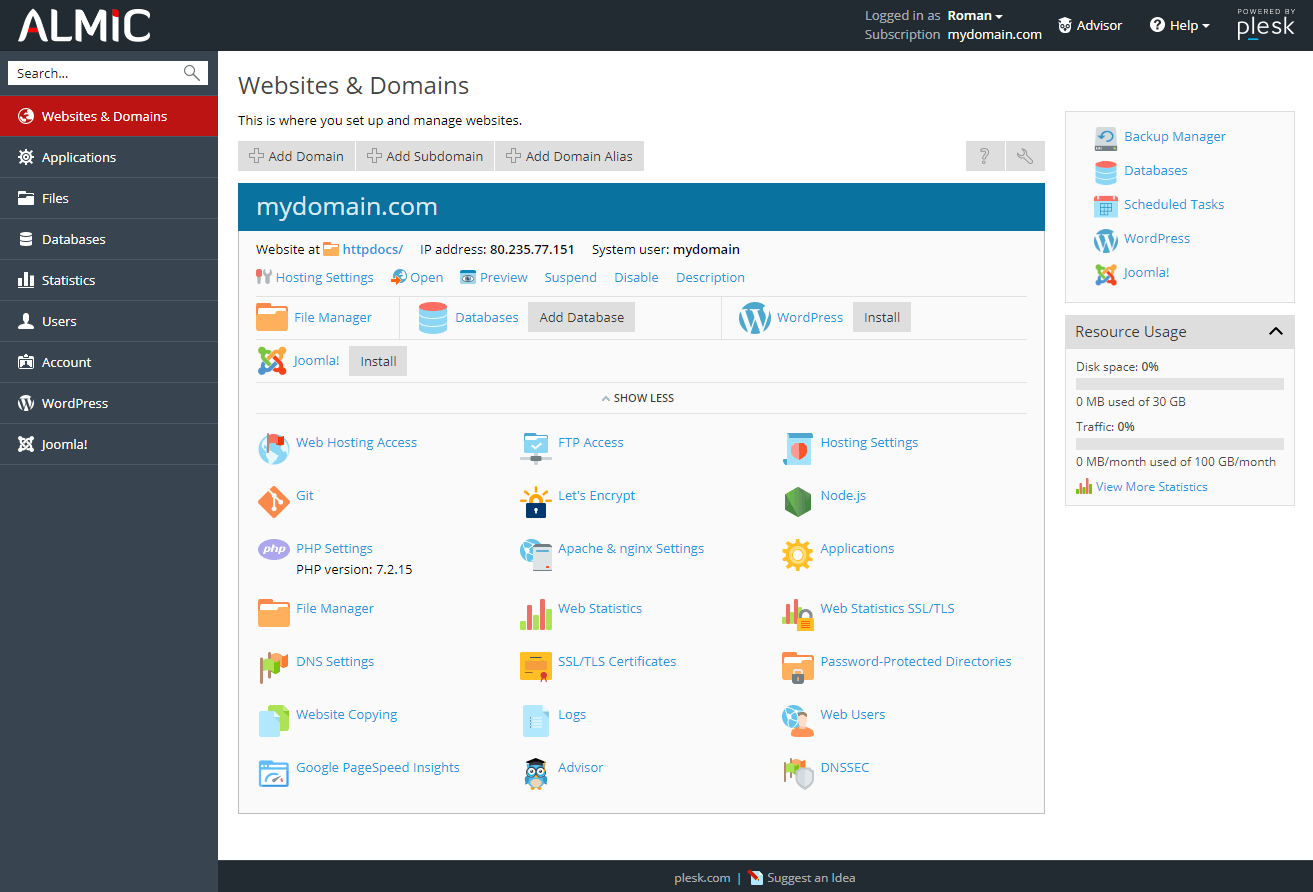Click the Suspend link
The height and width of the screenshot is (892, 1313).
click(571, 278)
